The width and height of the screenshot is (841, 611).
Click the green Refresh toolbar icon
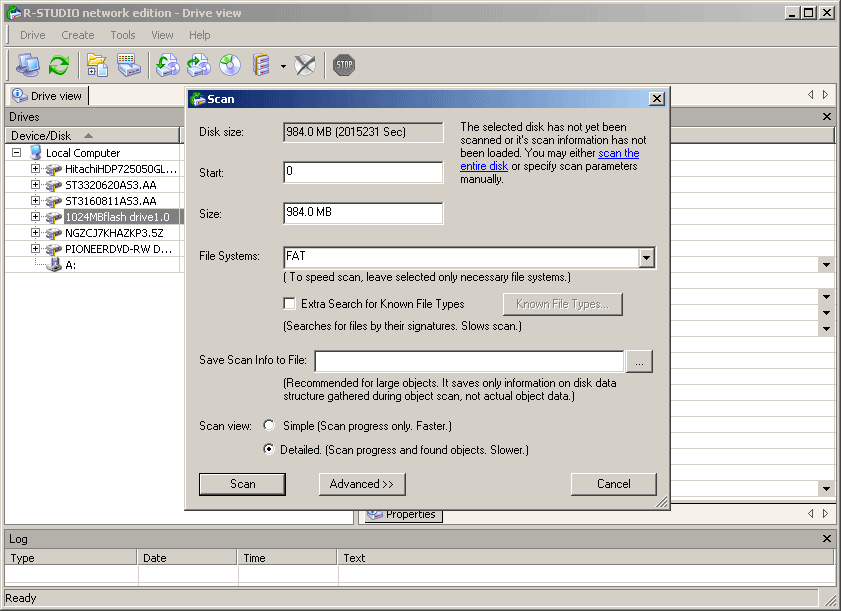click(58, 65)
